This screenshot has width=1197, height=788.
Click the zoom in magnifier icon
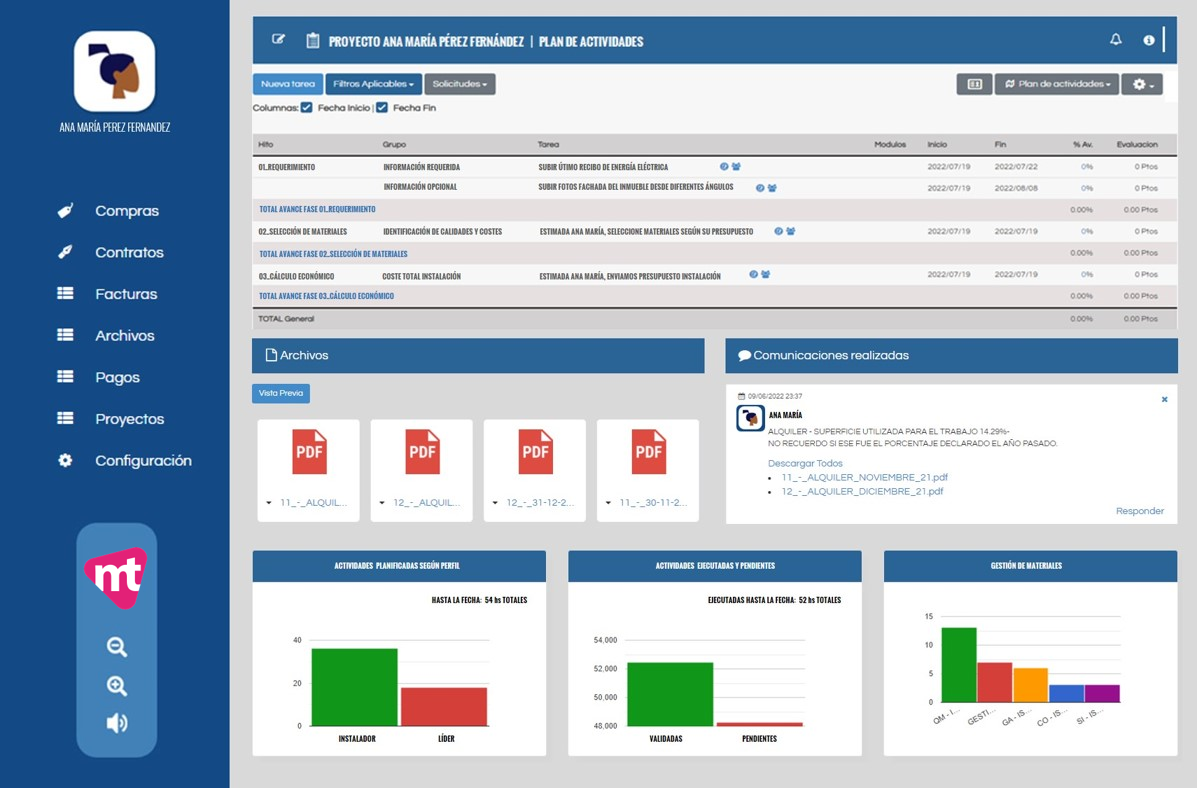tap(117, 686)
